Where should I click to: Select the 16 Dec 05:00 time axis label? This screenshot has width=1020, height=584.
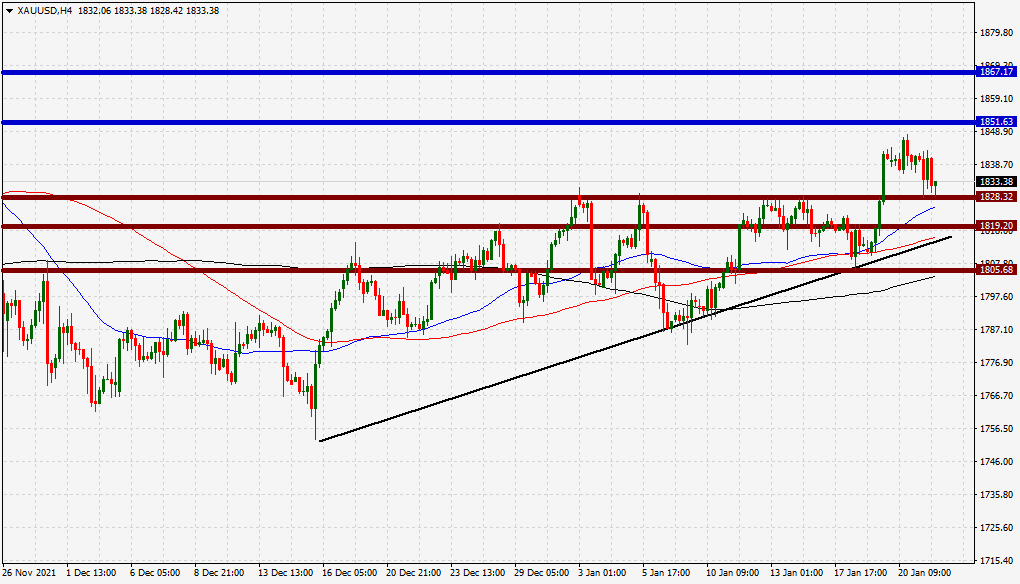pos(349,573)
